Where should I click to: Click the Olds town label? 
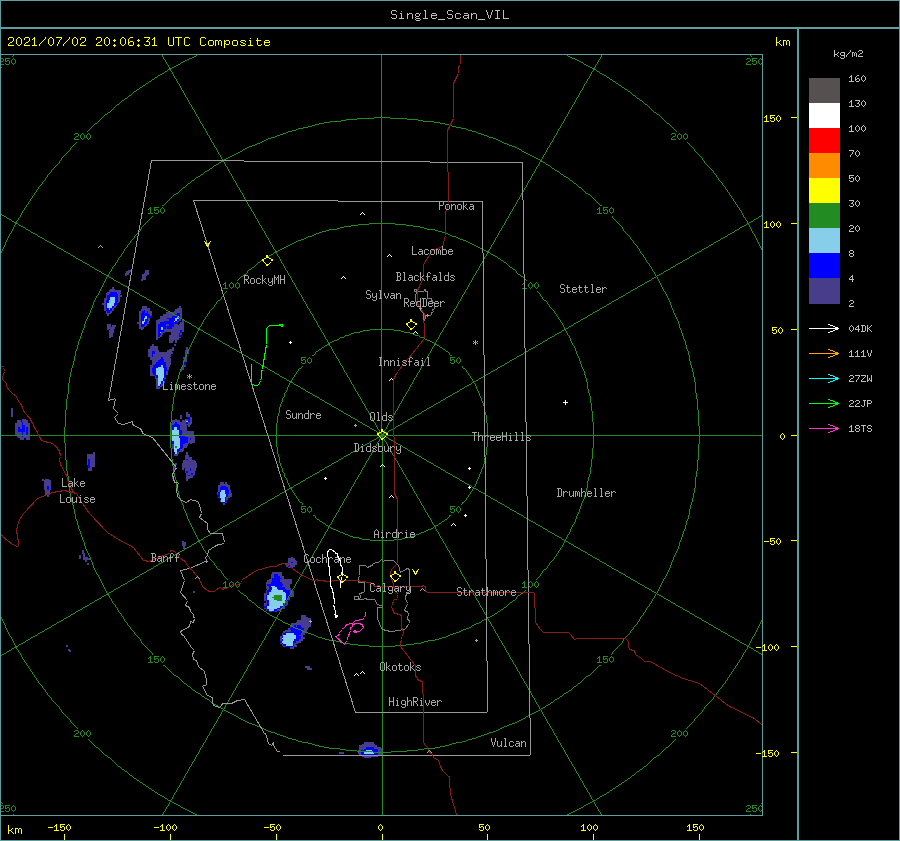(x=381, y=417)
